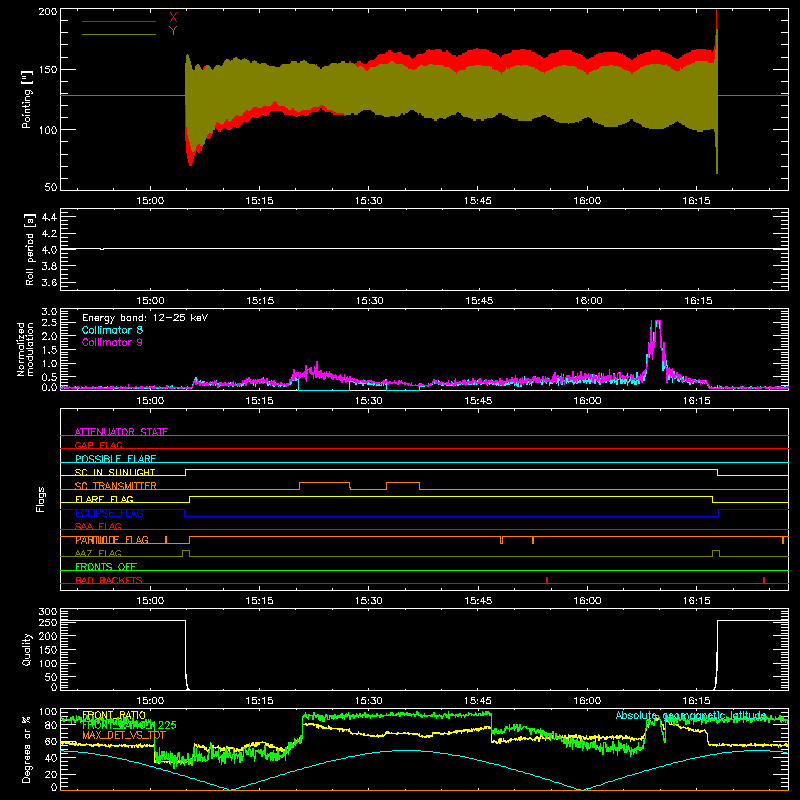Click the 50 tick on Pointing axis
Image resolution: width=800 pixels, height=800 pixels.
click(x=51, y=187)
